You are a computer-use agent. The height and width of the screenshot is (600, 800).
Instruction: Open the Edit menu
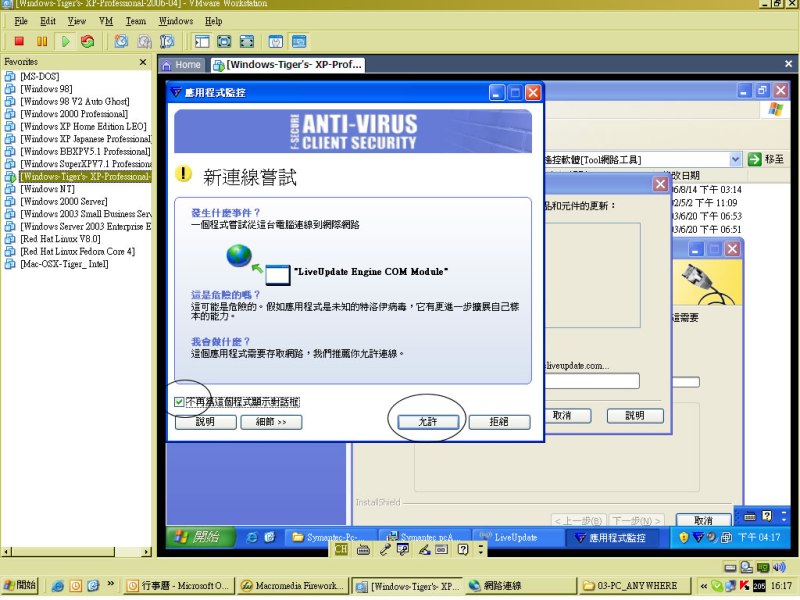pyautogui.click(x=48, y=21)
